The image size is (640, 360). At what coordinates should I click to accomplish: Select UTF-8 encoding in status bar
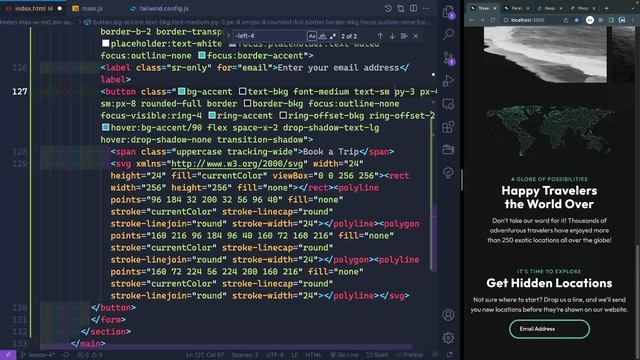[275, 355]
